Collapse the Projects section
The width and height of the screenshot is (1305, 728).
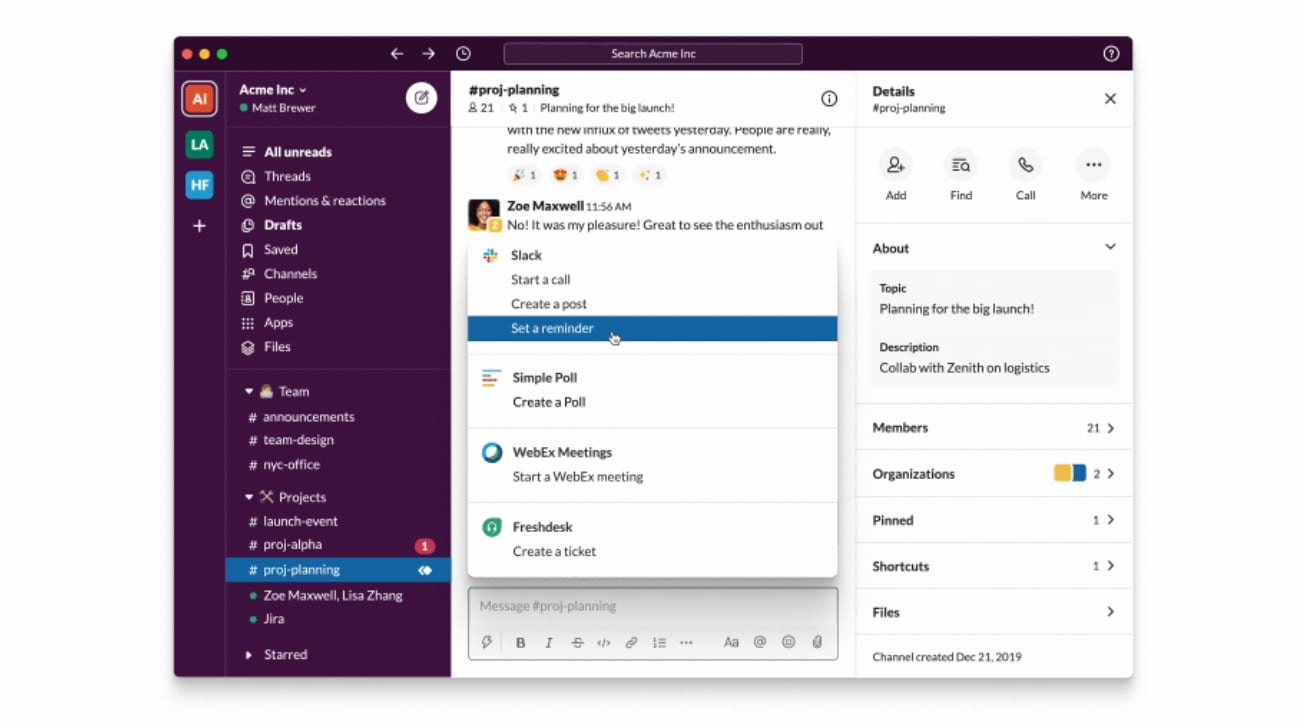click(248, 497)
